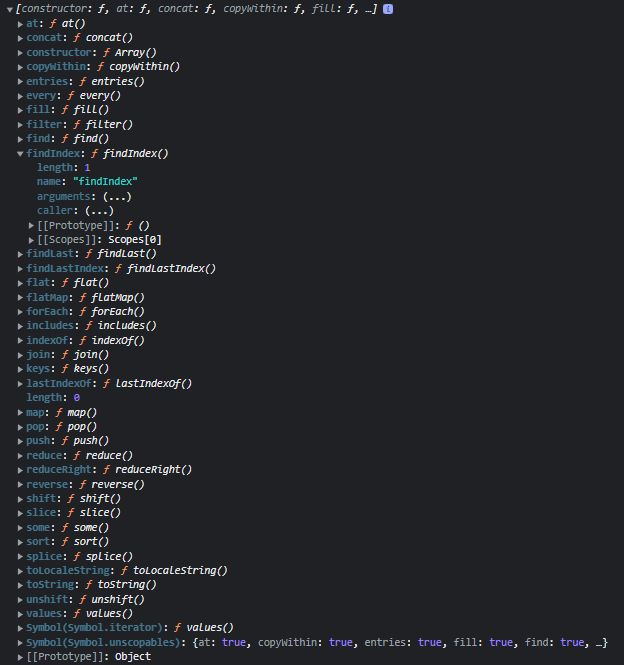
Task: Expand the reduce function entry
Action: click(20, 456)
